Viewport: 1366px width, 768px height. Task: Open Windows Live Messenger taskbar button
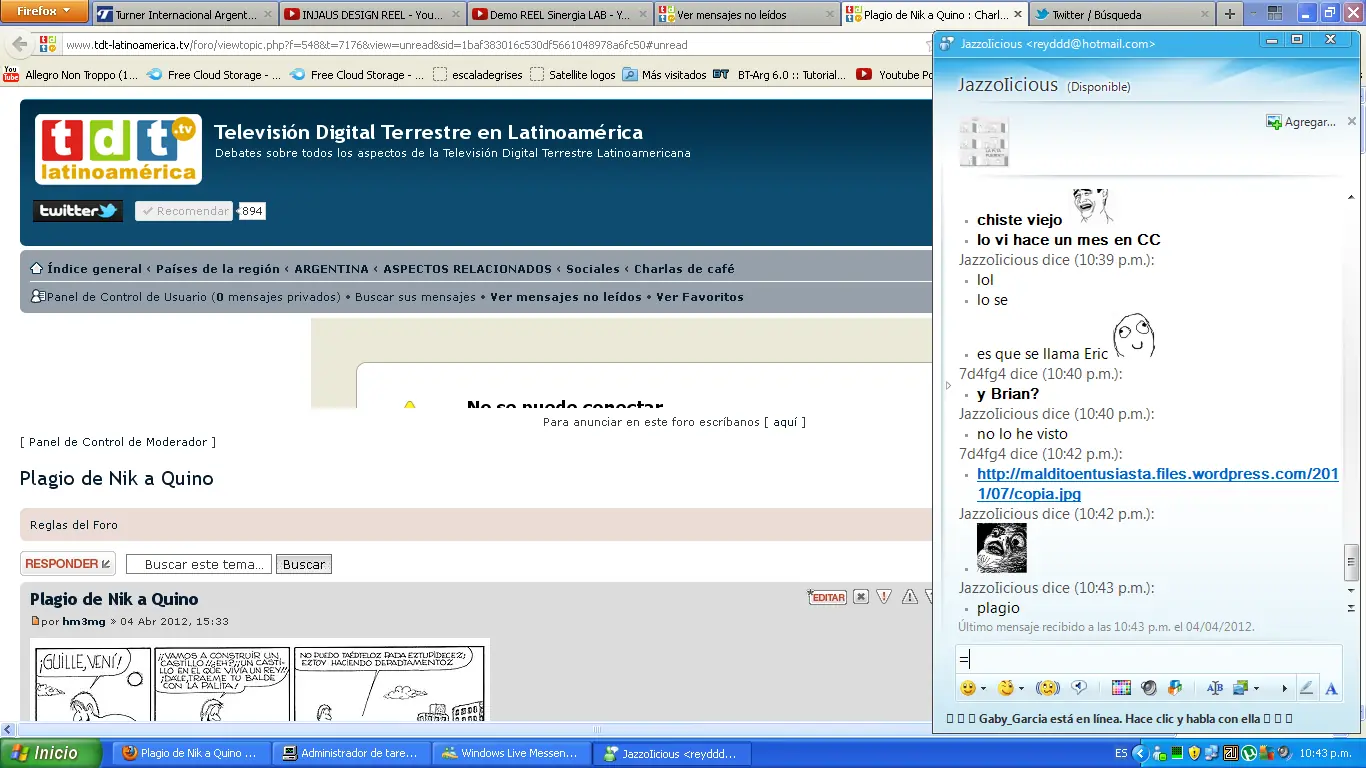[511, 753]
